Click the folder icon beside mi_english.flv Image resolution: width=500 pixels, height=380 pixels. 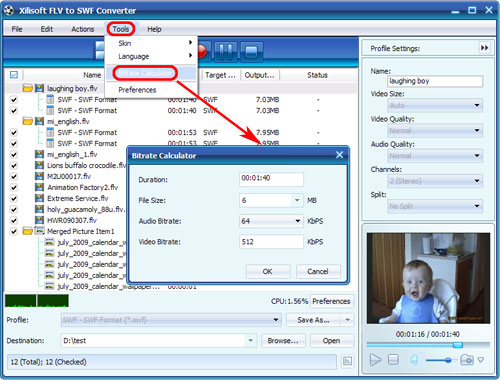tap(28, 121)
